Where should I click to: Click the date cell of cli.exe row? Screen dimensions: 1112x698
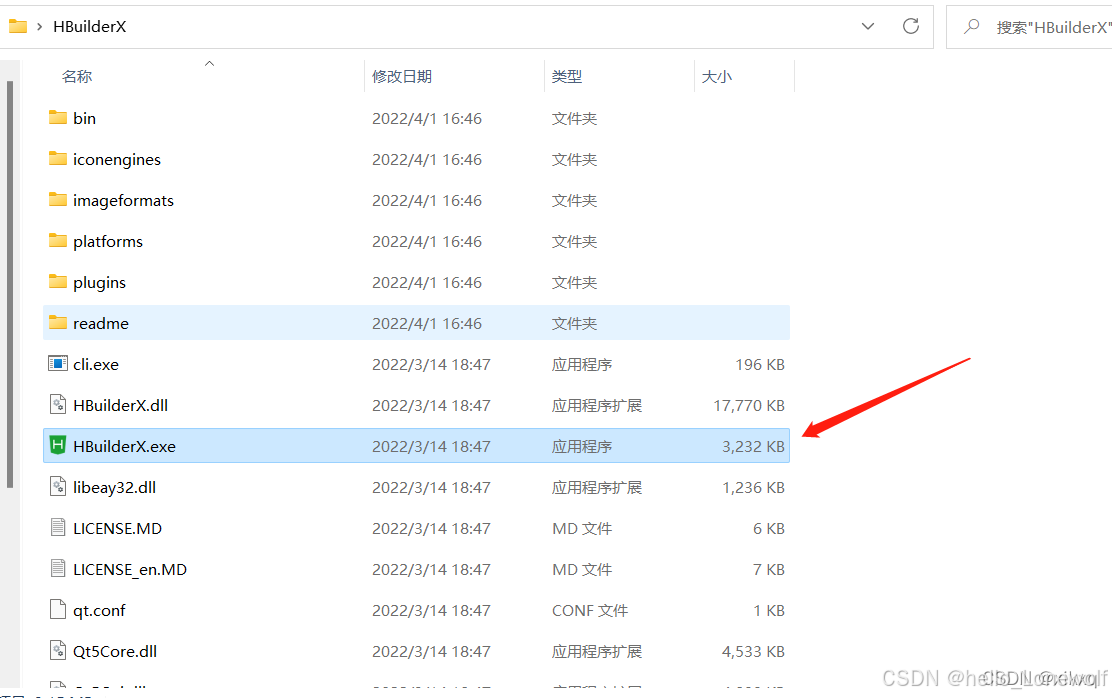tap(431, 365)
